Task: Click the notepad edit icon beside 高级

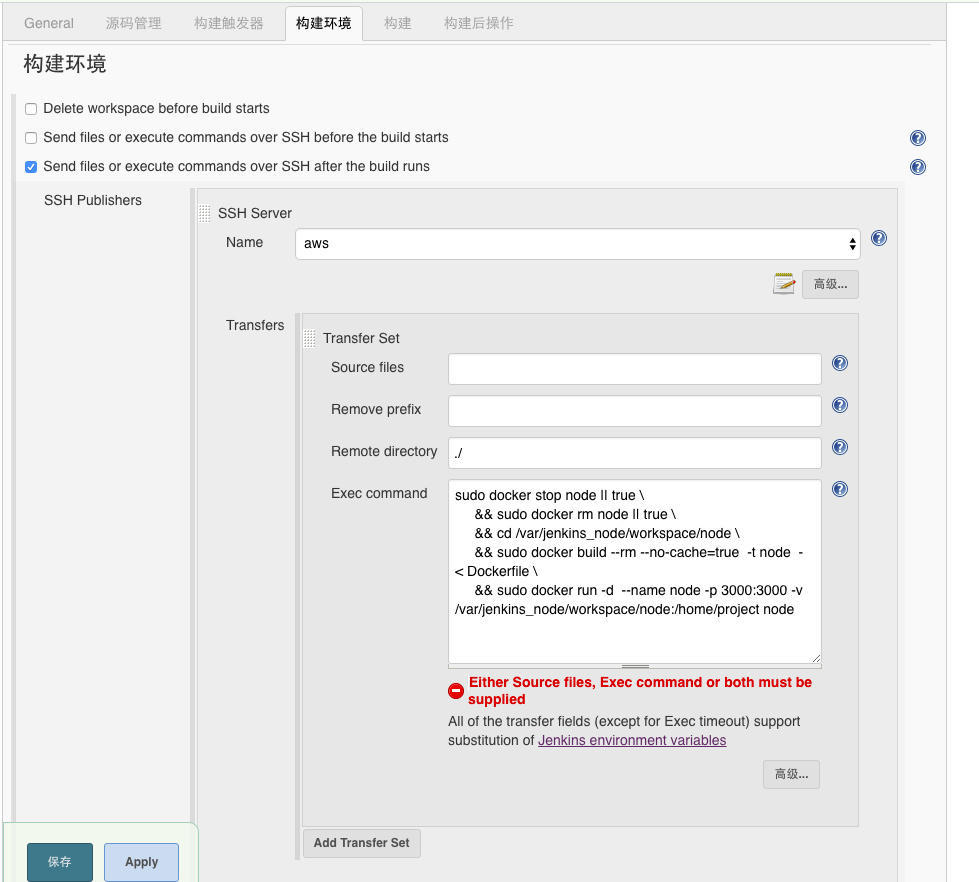Action: (x=784, y=284)
